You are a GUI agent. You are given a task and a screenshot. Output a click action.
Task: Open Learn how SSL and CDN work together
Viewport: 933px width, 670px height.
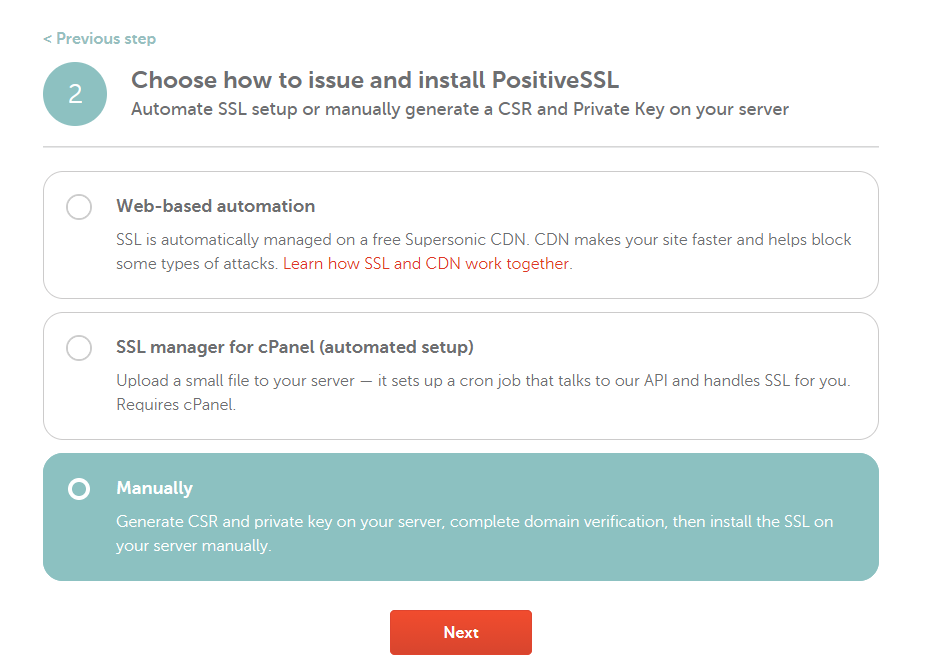click(426, 264)
